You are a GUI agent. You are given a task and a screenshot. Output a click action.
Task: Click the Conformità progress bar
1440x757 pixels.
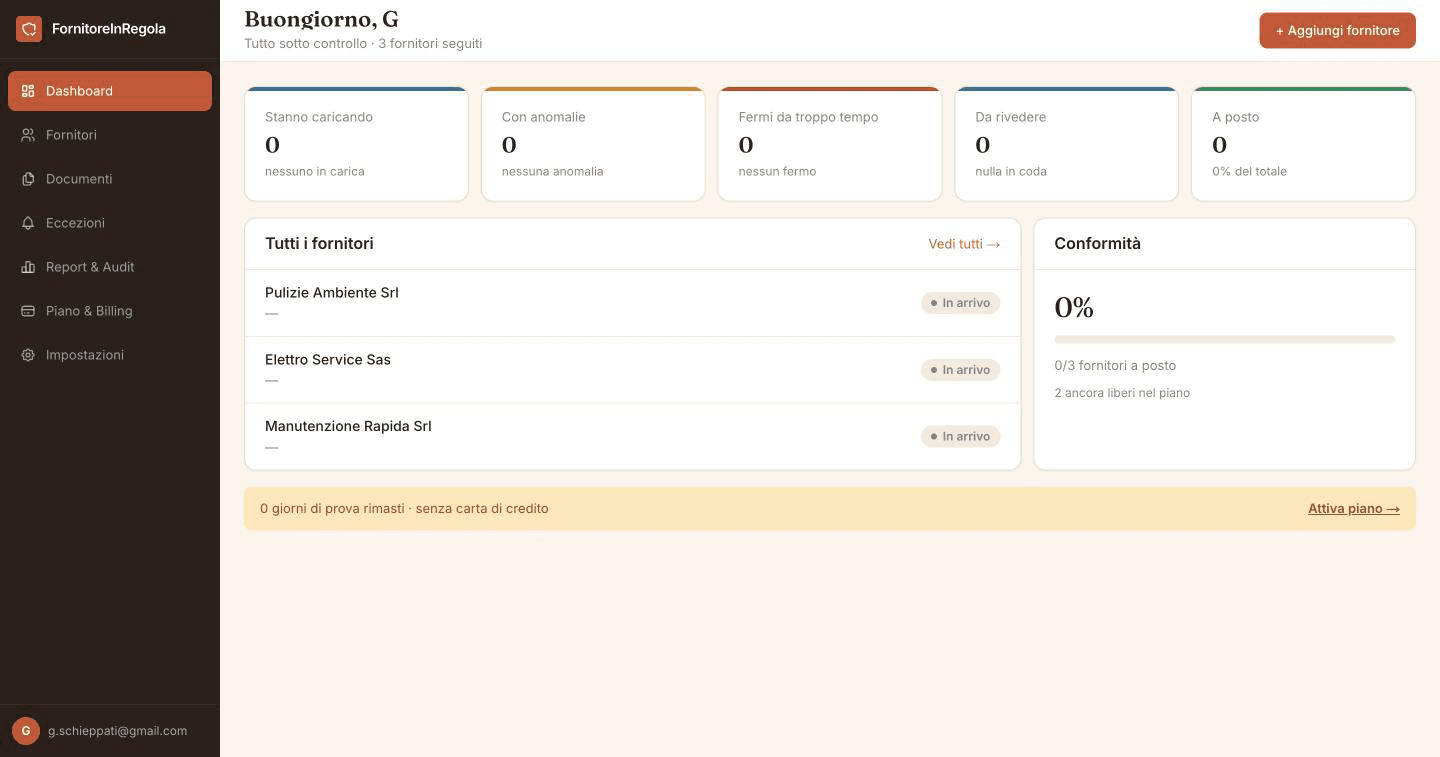1224,339
